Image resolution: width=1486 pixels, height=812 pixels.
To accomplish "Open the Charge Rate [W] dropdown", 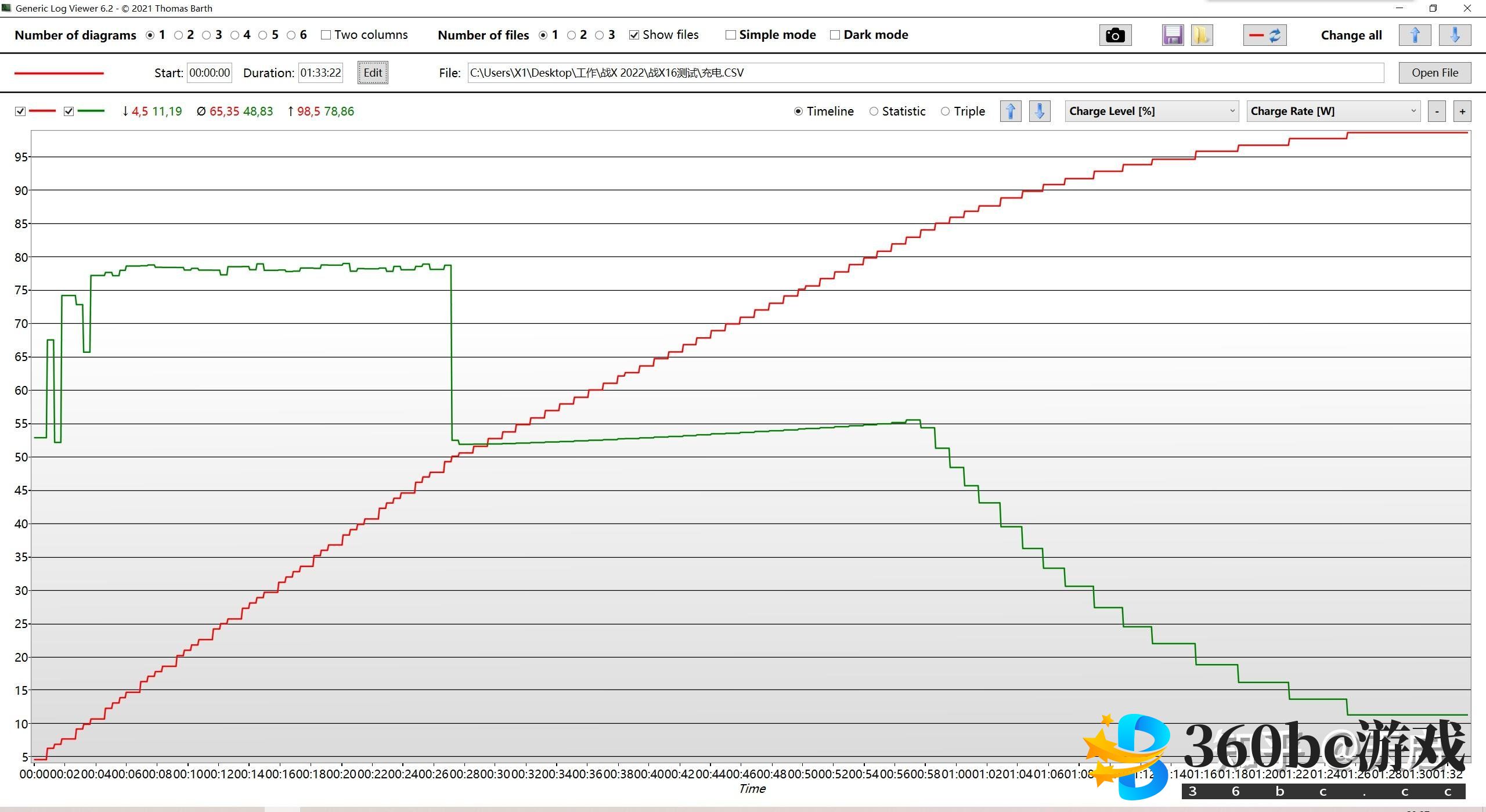I will click(1333, 111).
